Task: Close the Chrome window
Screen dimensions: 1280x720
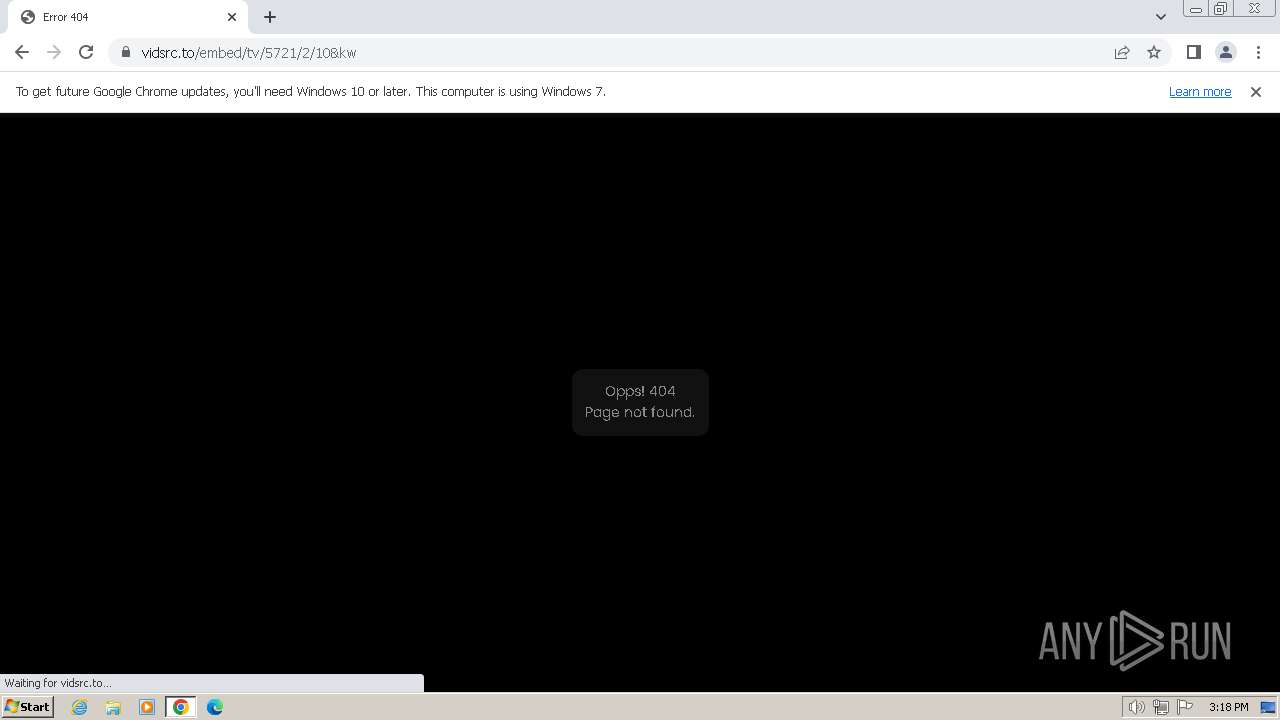Action: point(1254,9)
